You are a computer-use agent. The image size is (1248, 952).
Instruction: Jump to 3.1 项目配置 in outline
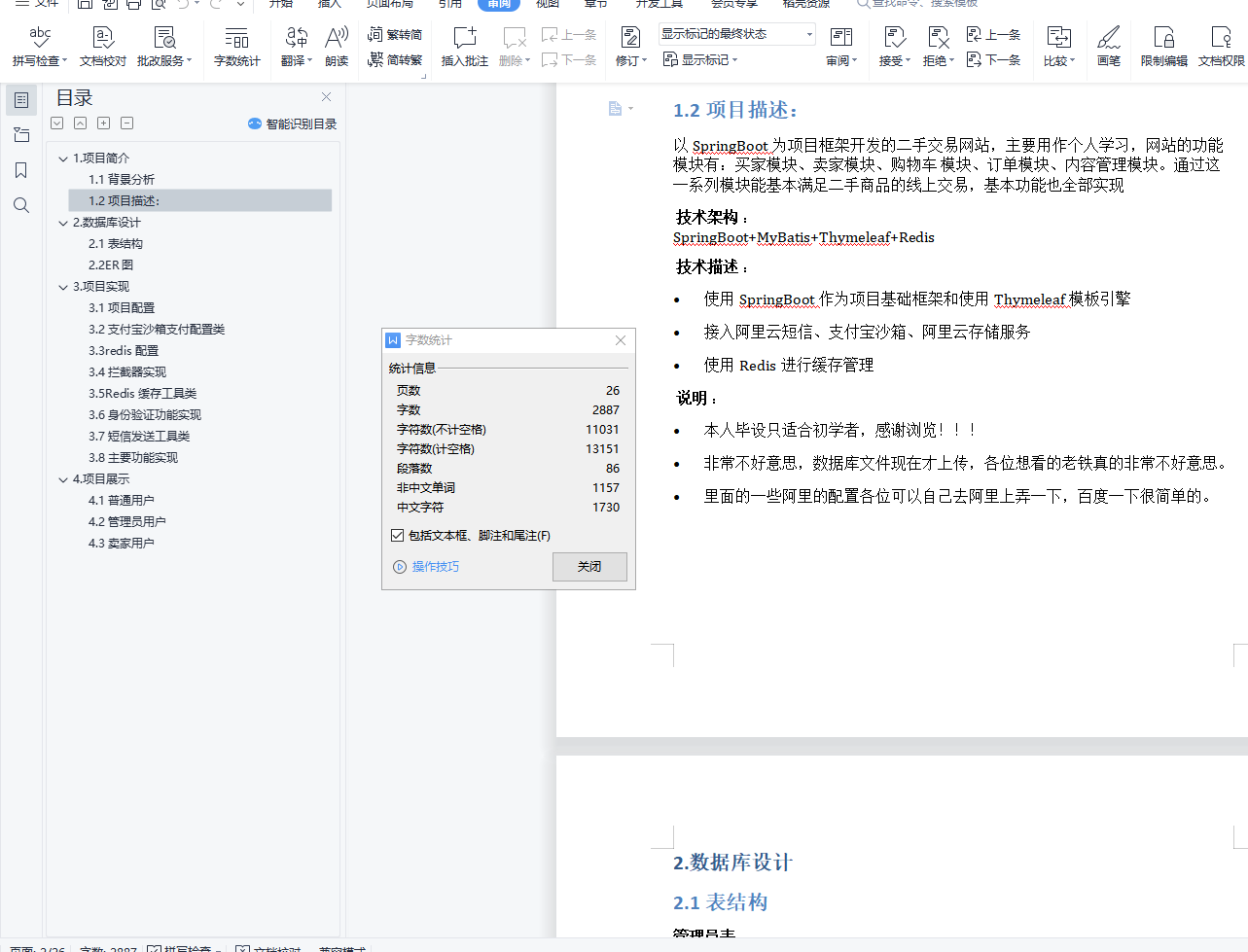[x=122, y=308]
